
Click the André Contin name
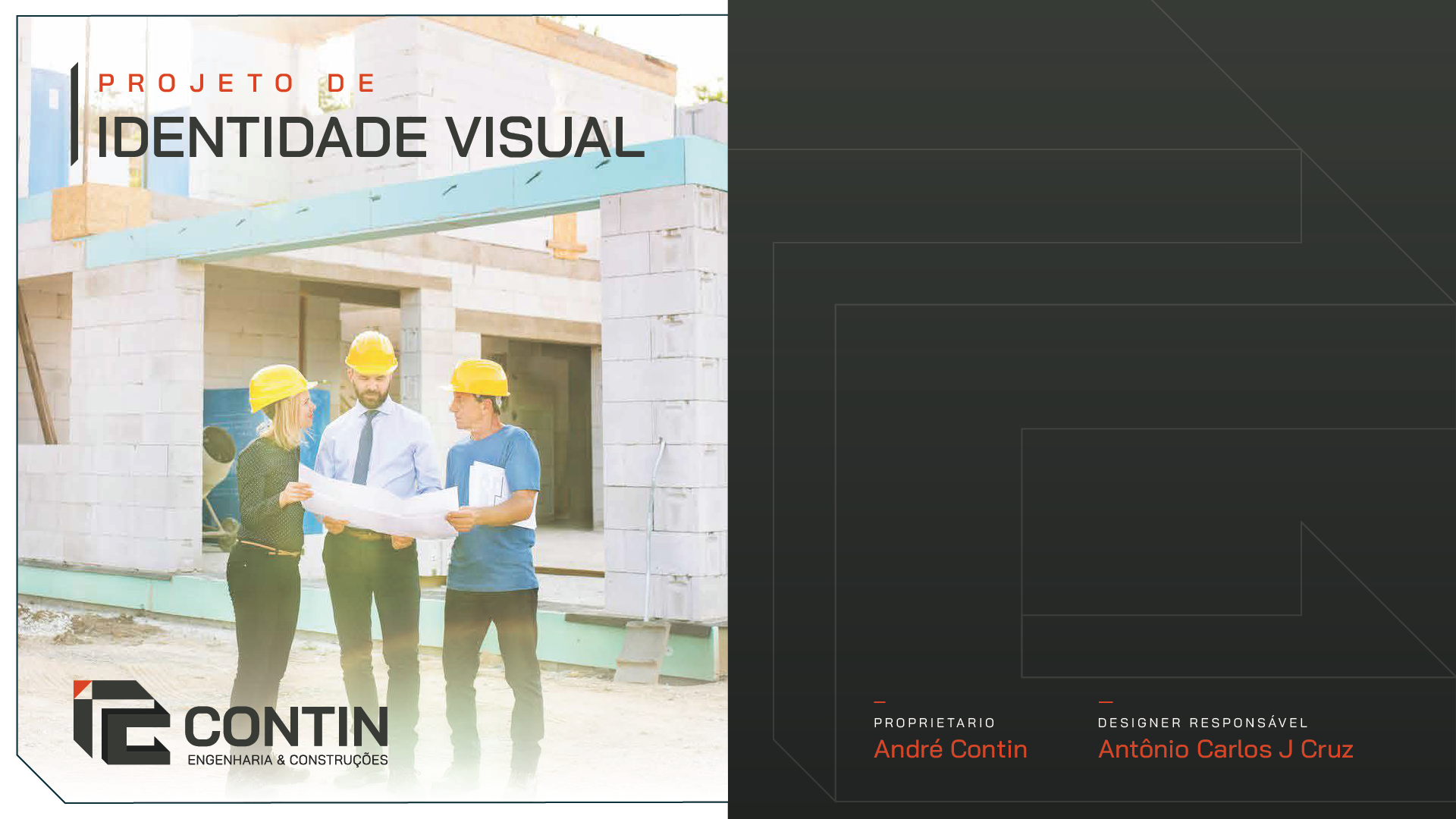(x=950, y=749)
